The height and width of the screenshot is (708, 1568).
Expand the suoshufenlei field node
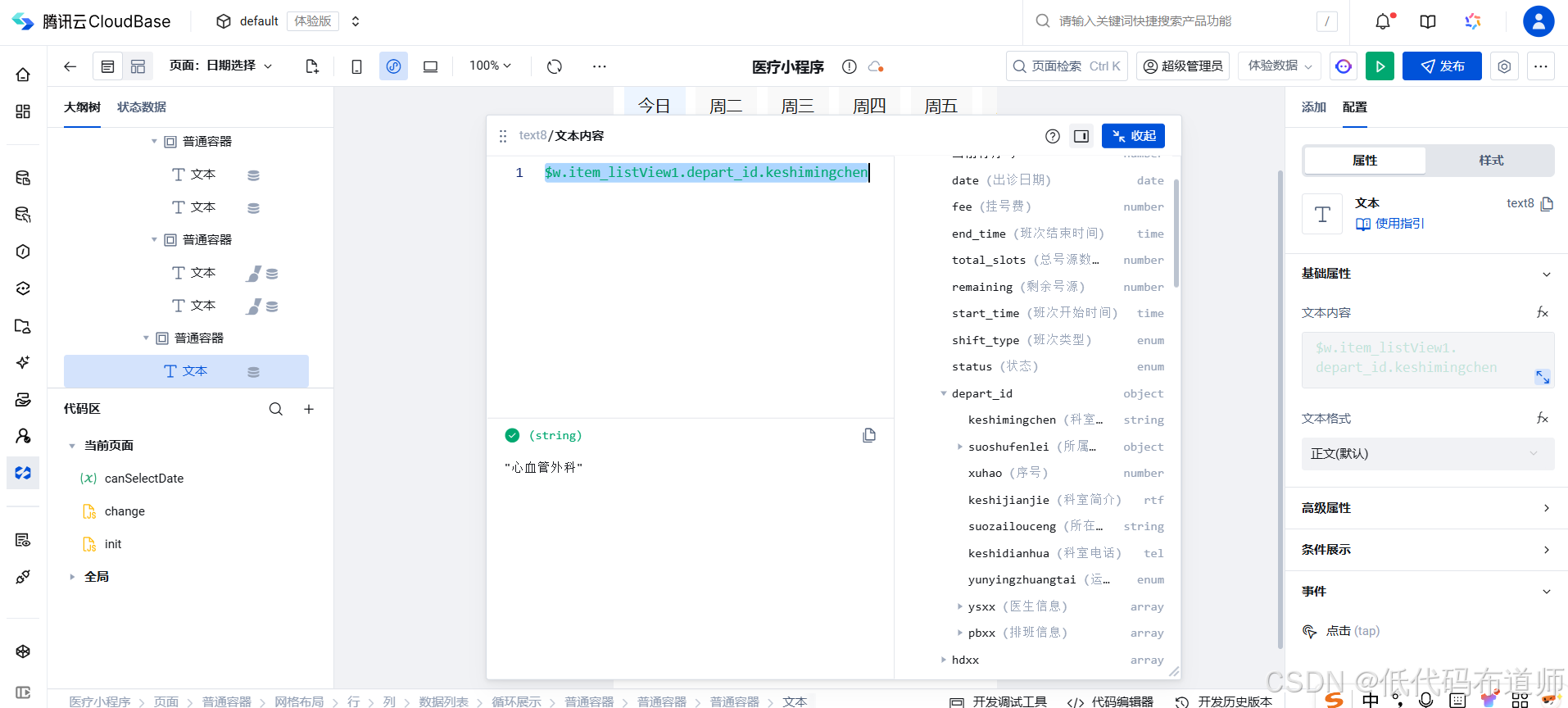coord(960,447)
